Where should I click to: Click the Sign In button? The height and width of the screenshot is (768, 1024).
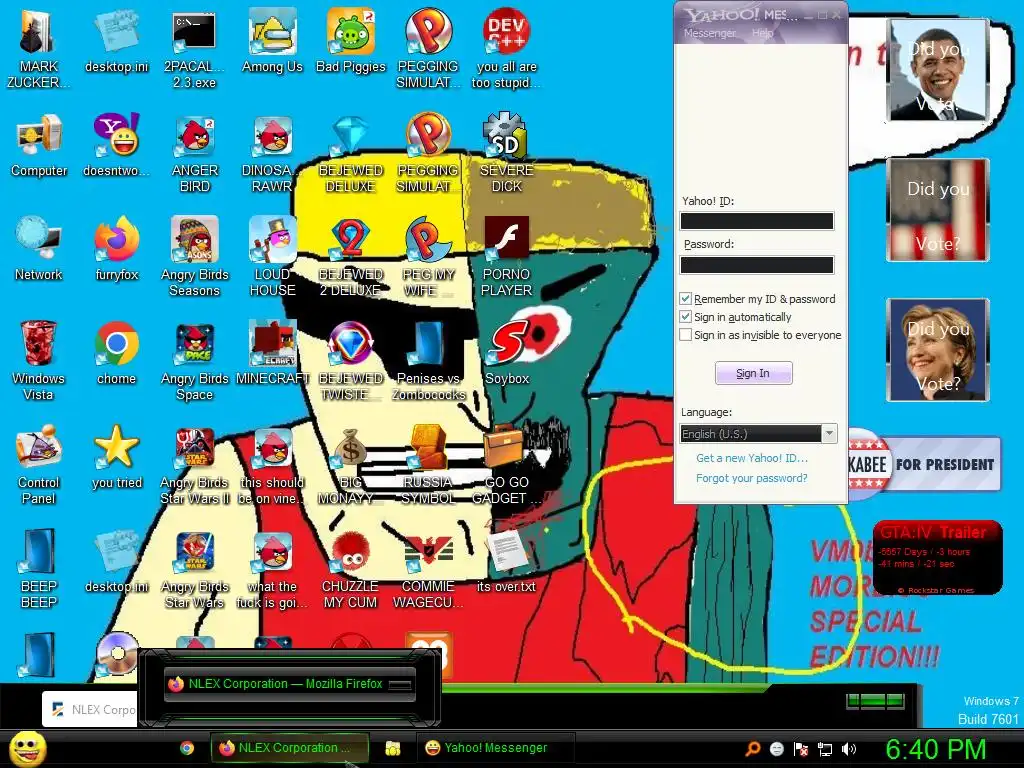[x=754, y=373]
